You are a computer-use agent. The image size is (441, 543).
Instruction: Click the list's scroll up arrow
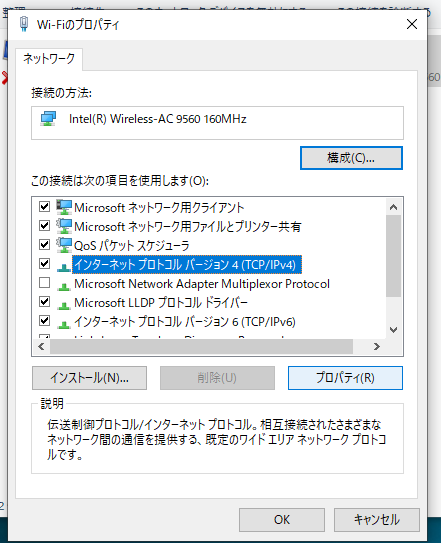pos(393,207)
